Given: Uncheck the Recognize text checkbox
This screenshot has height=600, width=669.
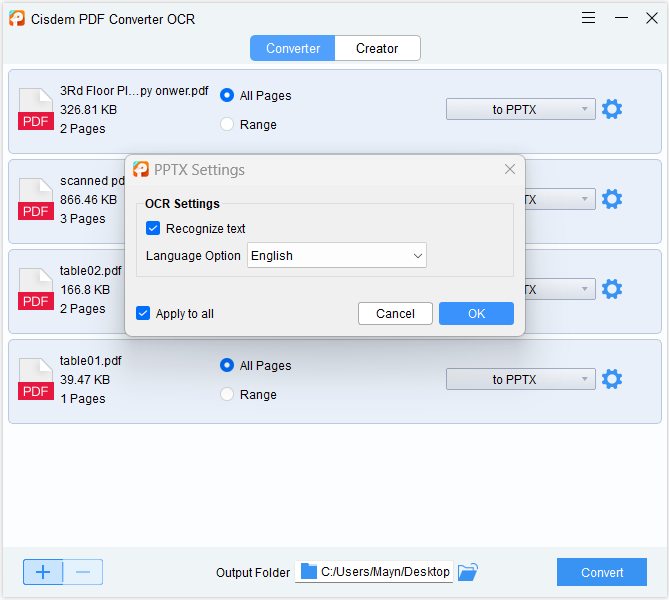Looking at the screenshot, I should tap(153, 229).
